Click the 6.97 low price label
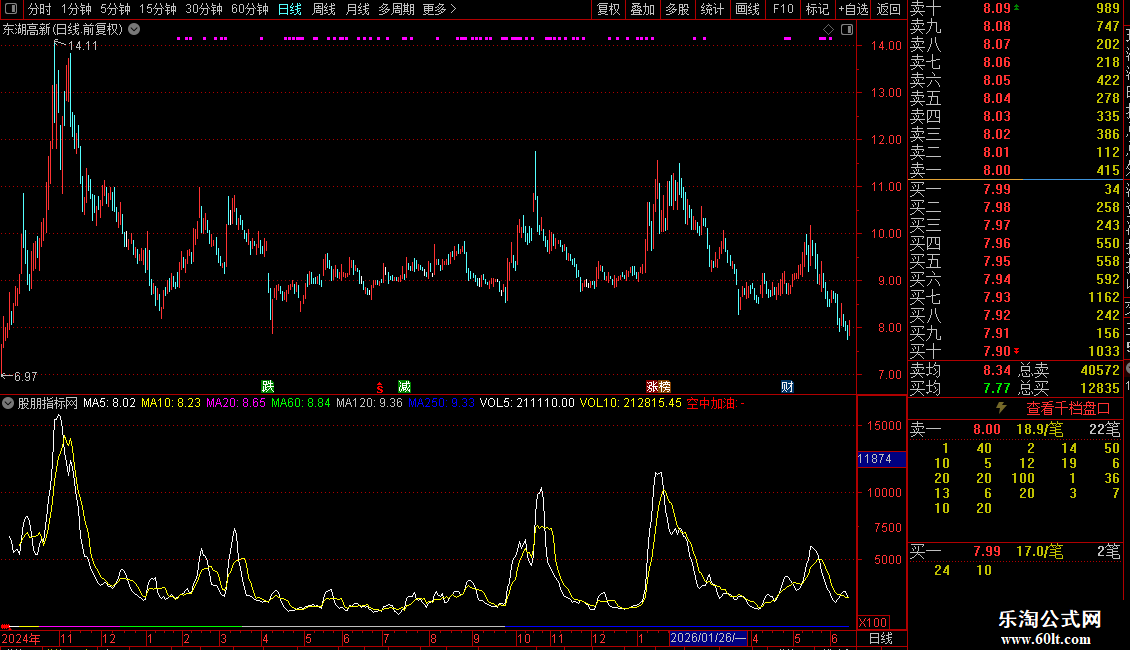The image size is (1130, 650). click(25, 376)
